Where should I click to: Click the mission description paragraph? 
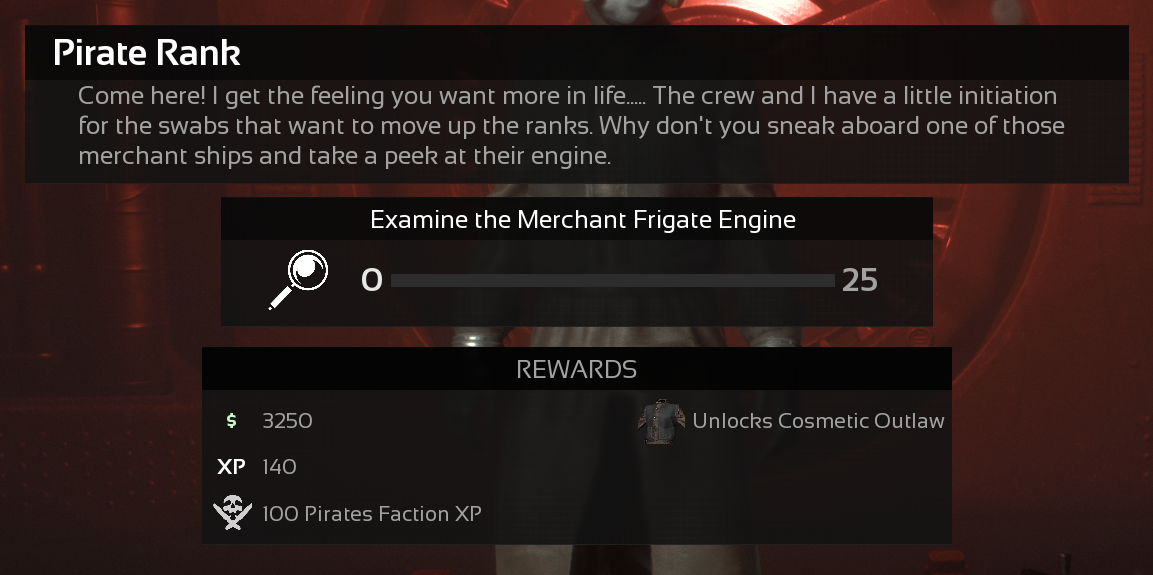point(570,127)
